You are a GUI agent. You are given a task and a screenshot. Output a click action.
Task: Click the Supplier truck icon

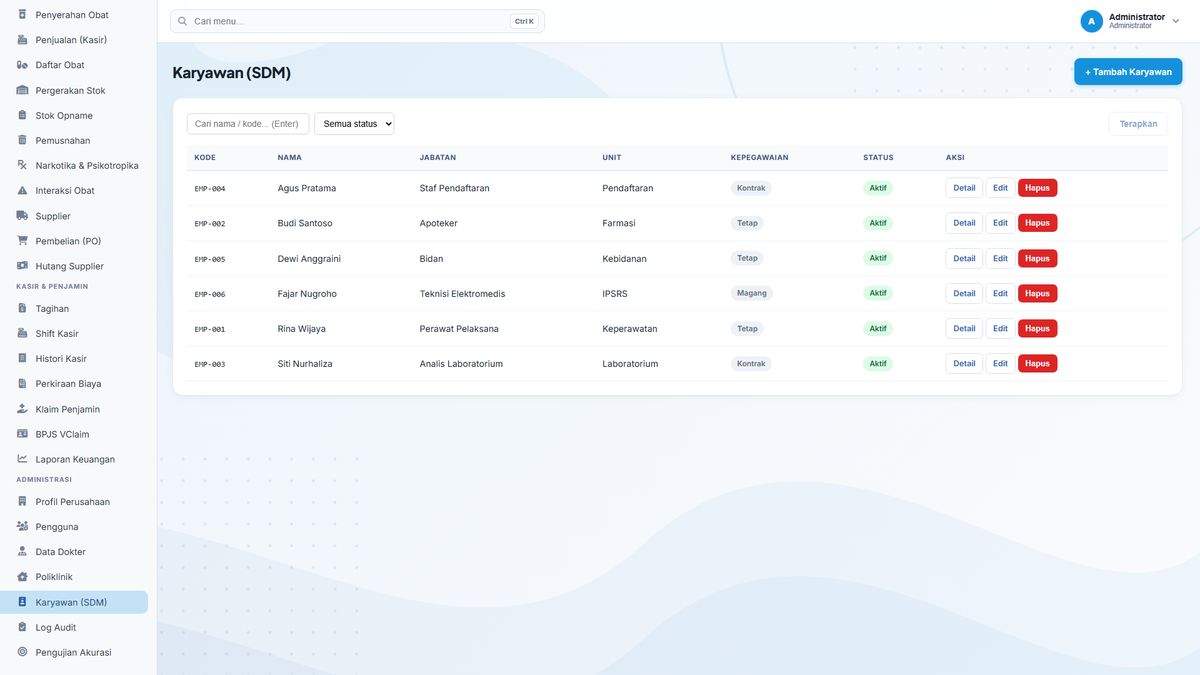tap(22, 216)
